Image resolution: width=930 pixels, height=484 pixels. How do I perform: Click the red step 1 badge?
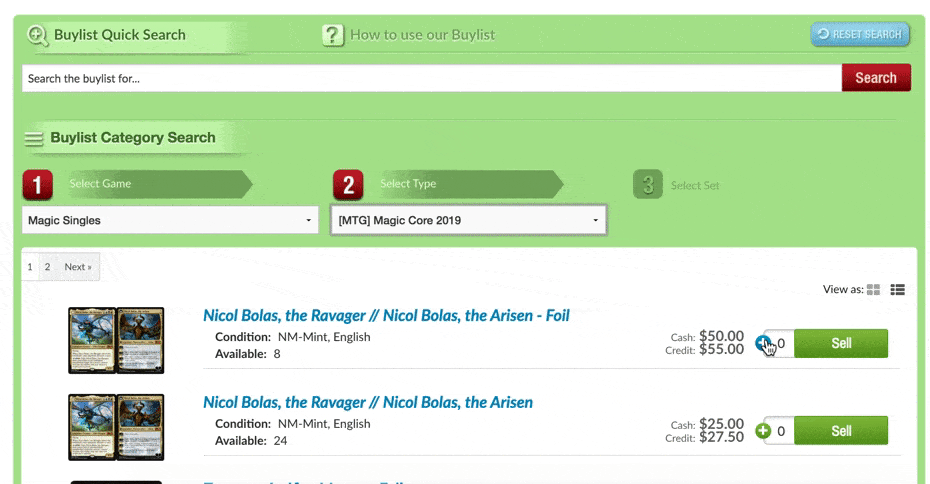[x=37, y=185]
